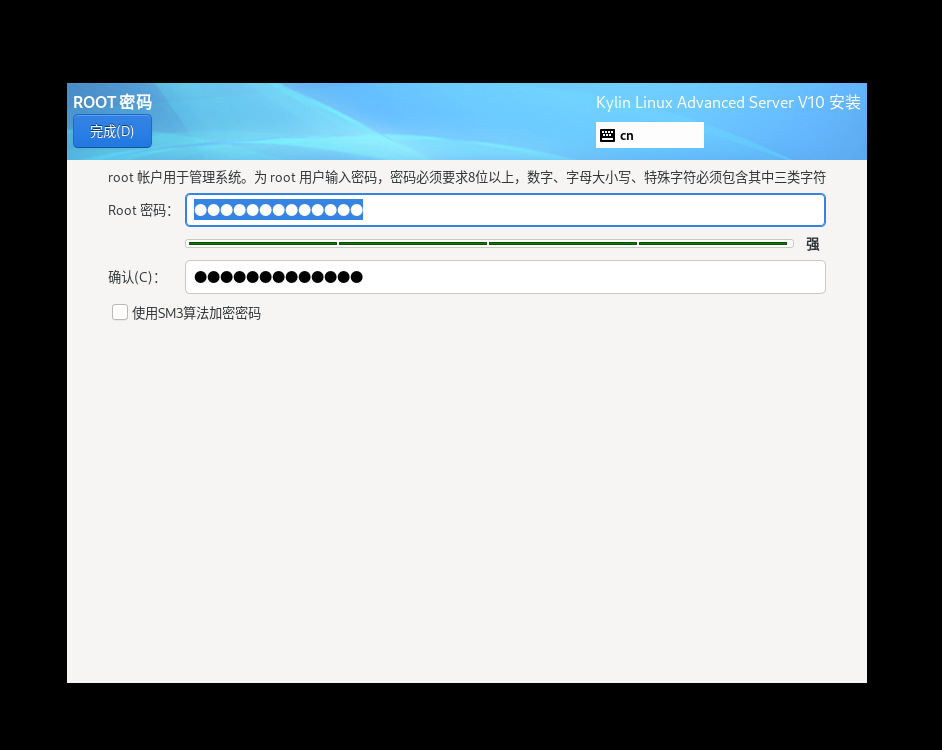Viewport: 942px width, 750px height.
Task: Click the cn layout switcher to change language
Action: click(649, 134)
